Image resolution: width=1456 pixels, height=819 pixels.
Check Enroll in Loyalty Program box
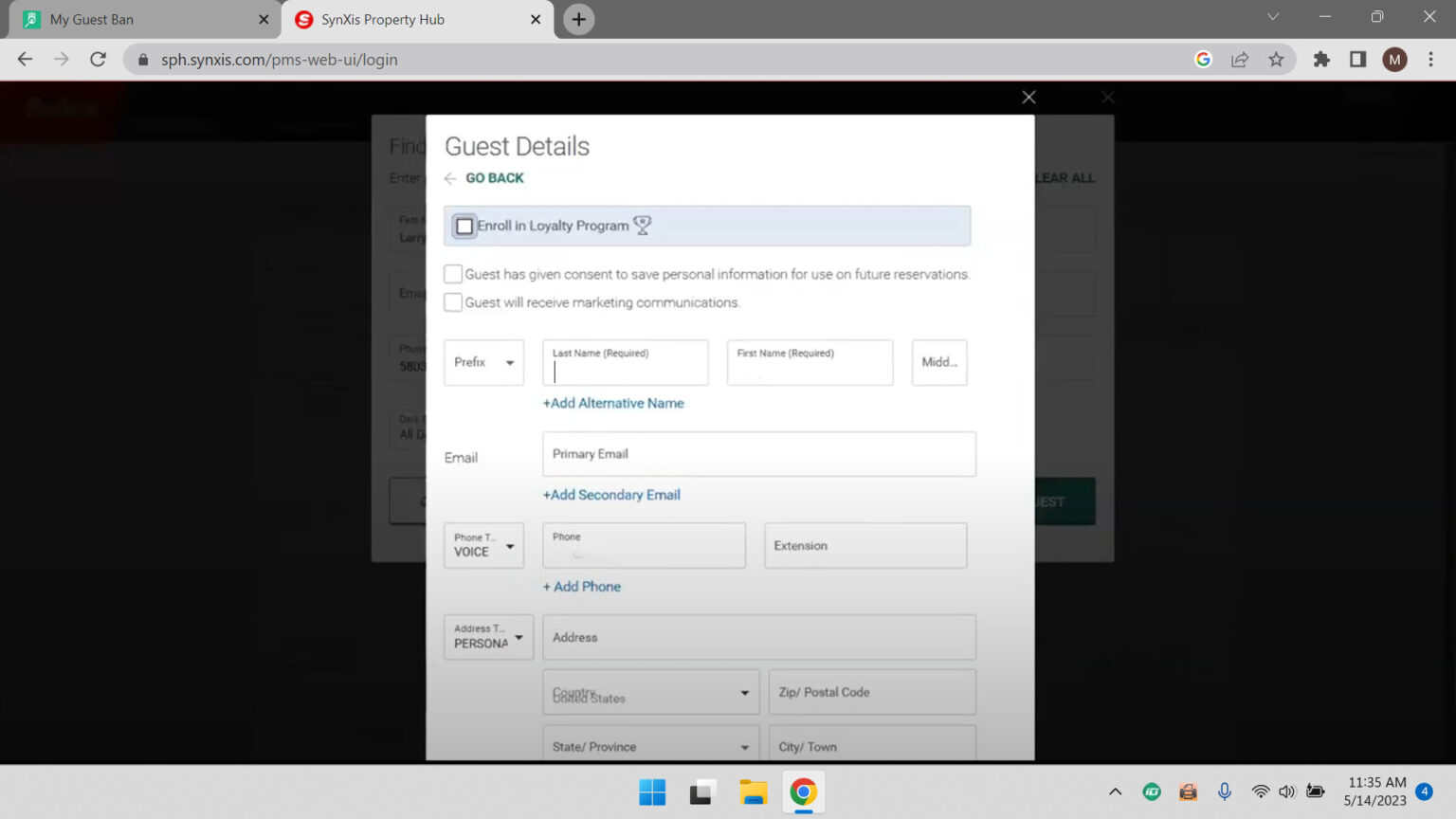[x=464, y=227]
